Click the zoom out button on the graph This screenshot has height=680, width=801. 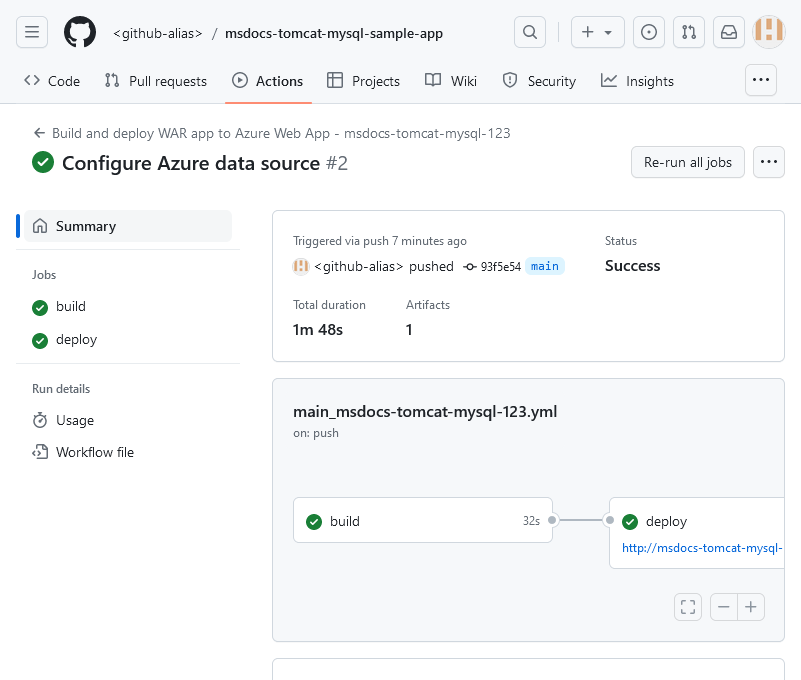pyautogui.click(x=723, y=607)
